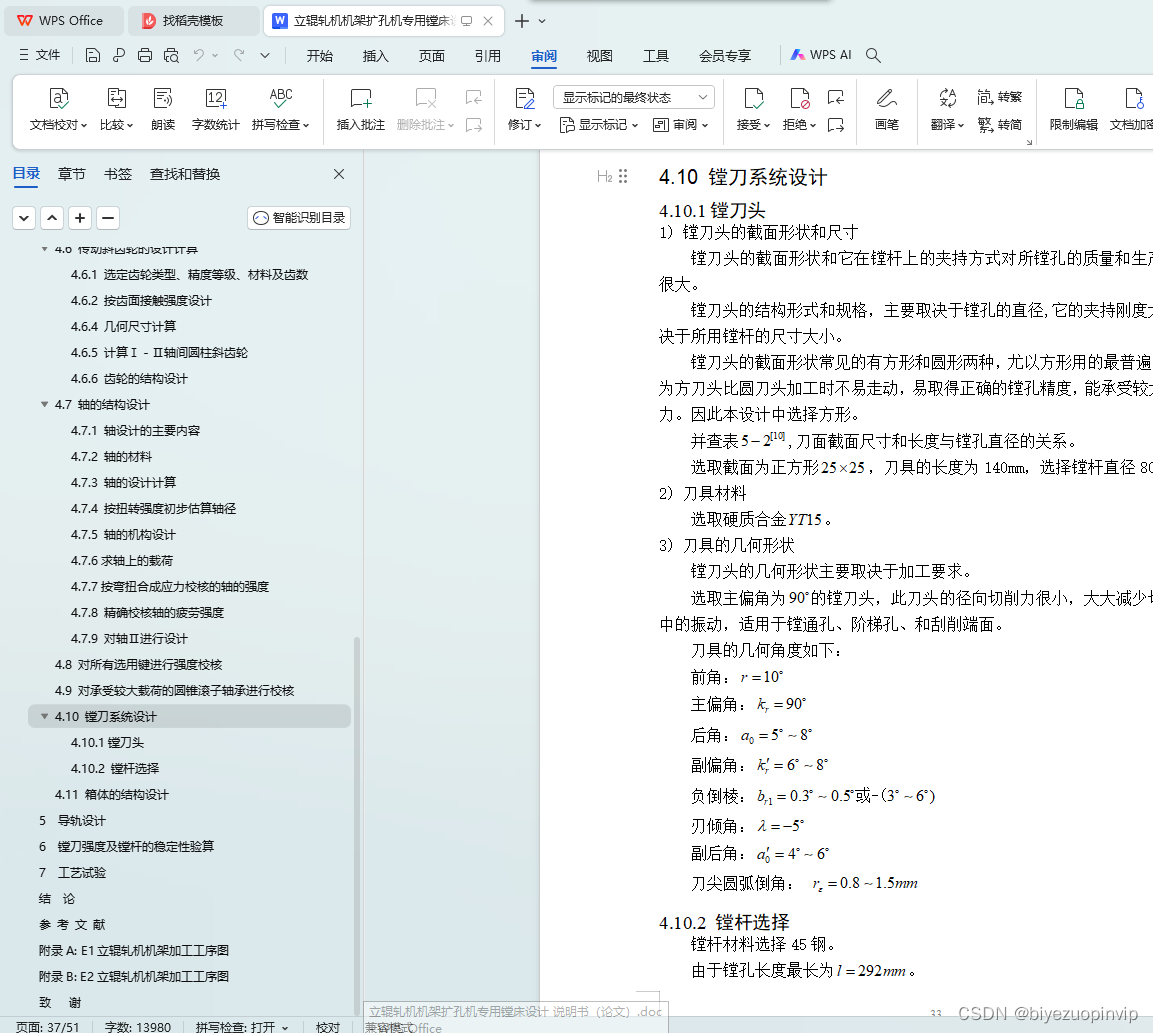The width and height of the screenshot is (1153, 1033).
Task: Open the WPS AI assistant
Action: [x=821, y=55]
